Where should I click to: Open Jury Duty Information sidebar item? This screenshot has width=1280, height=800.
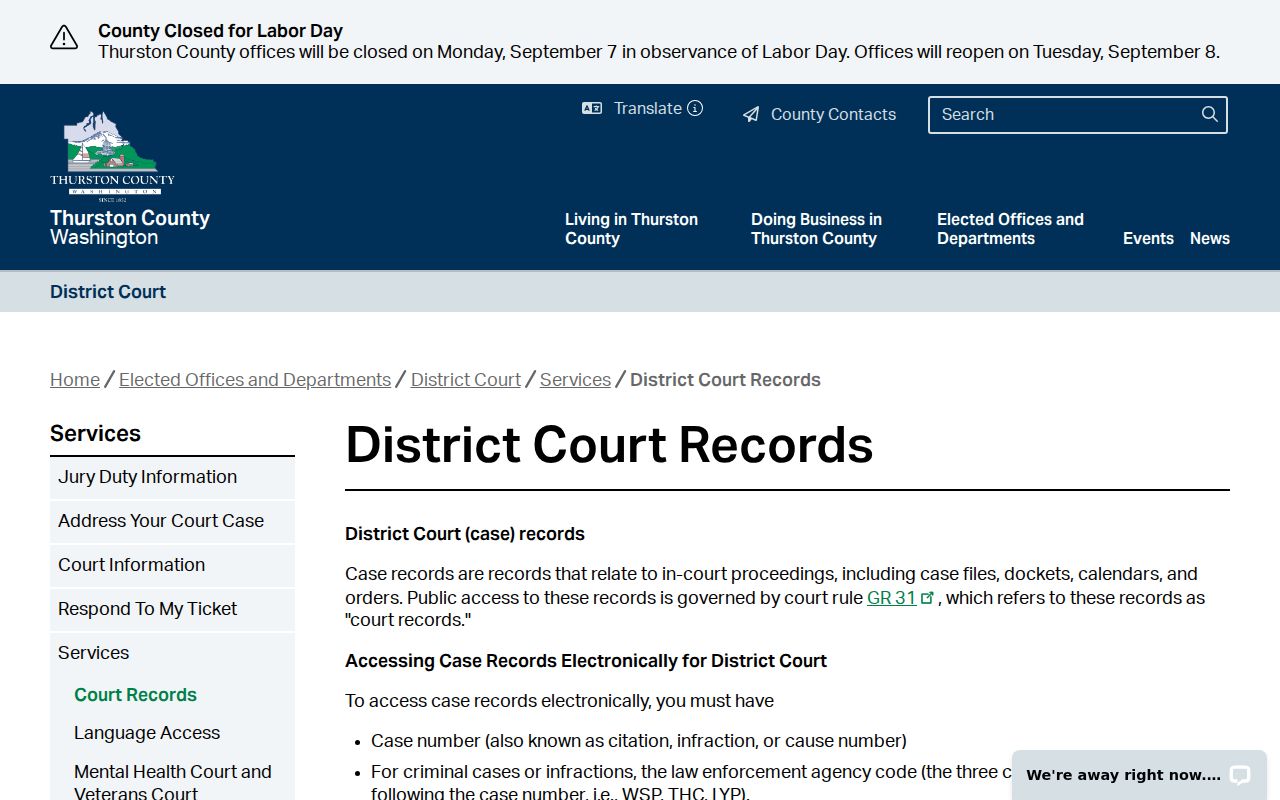[172, 478]
